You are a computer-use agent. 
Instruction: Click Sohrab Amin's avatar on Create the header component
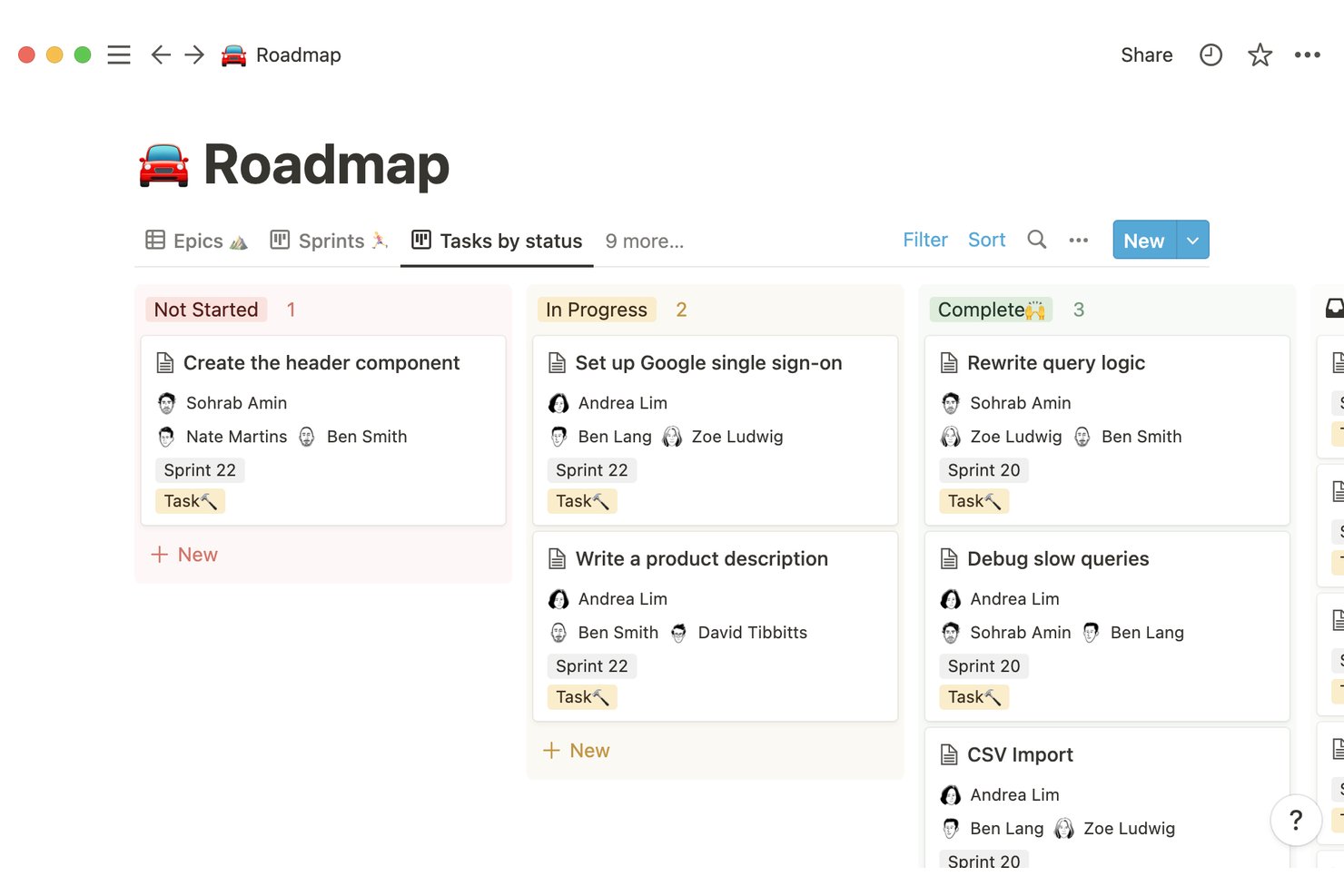[x=166, y=403]
